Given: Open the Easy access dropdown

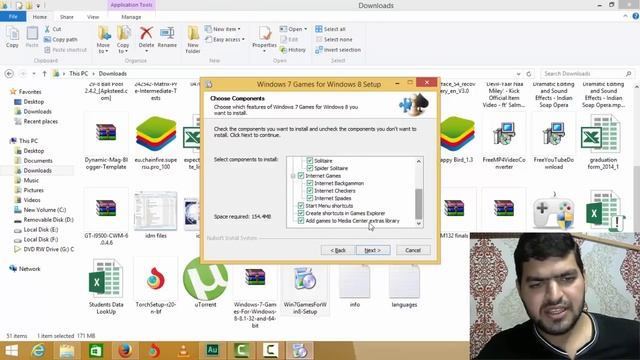Looking at the screenshot, I should coord(225,40).
